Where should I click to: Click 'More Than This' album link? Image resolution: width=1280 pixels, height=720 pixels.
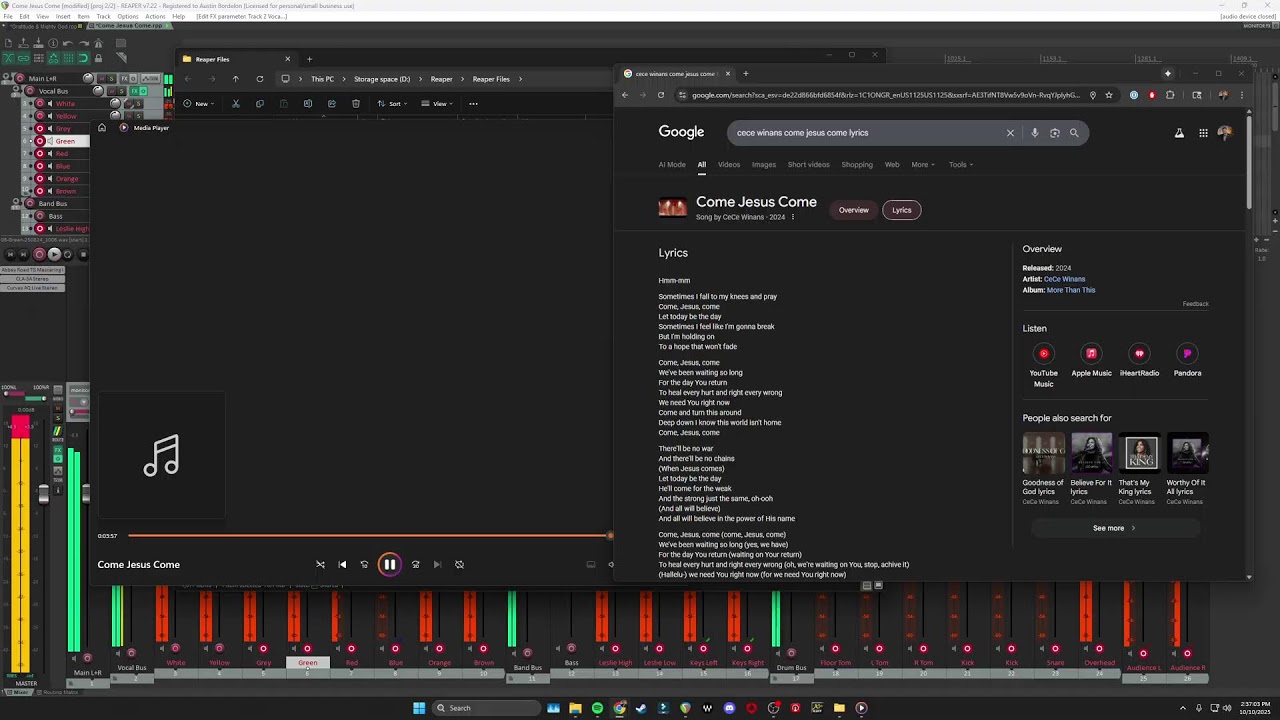tap(1071, 290)
